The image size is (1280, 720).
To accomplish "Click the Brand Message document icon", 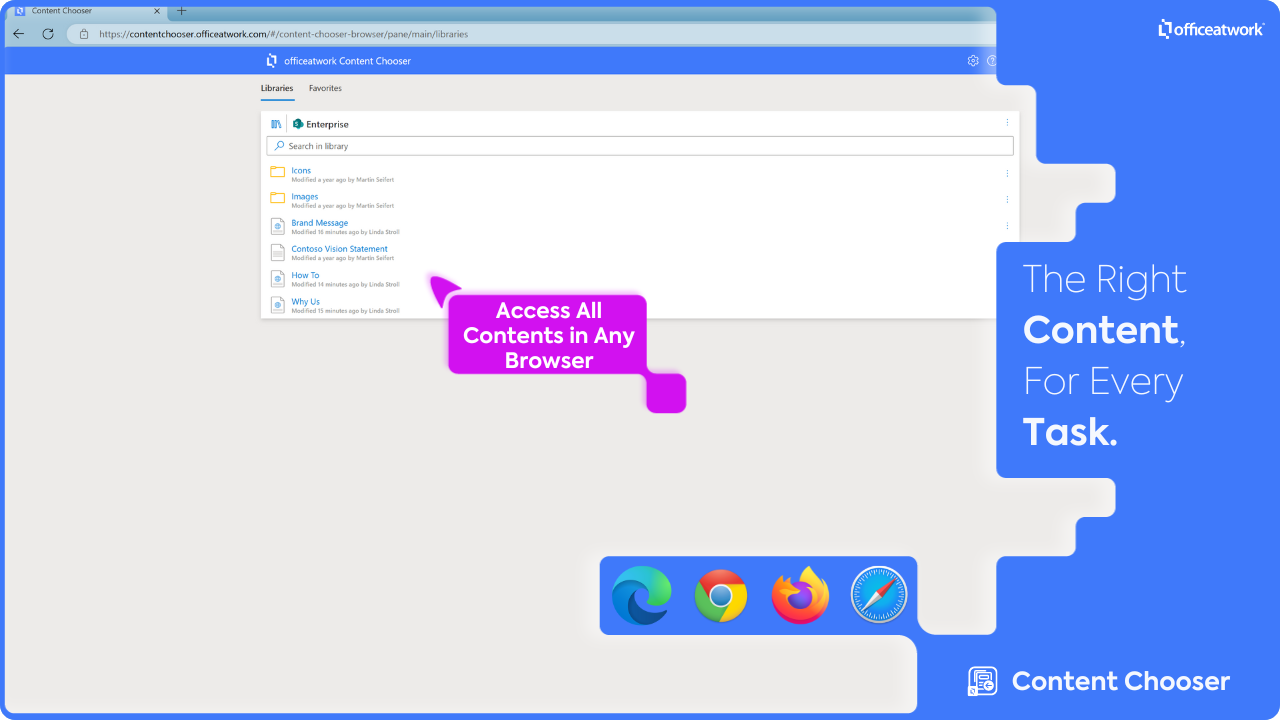I will click(278, 226).
